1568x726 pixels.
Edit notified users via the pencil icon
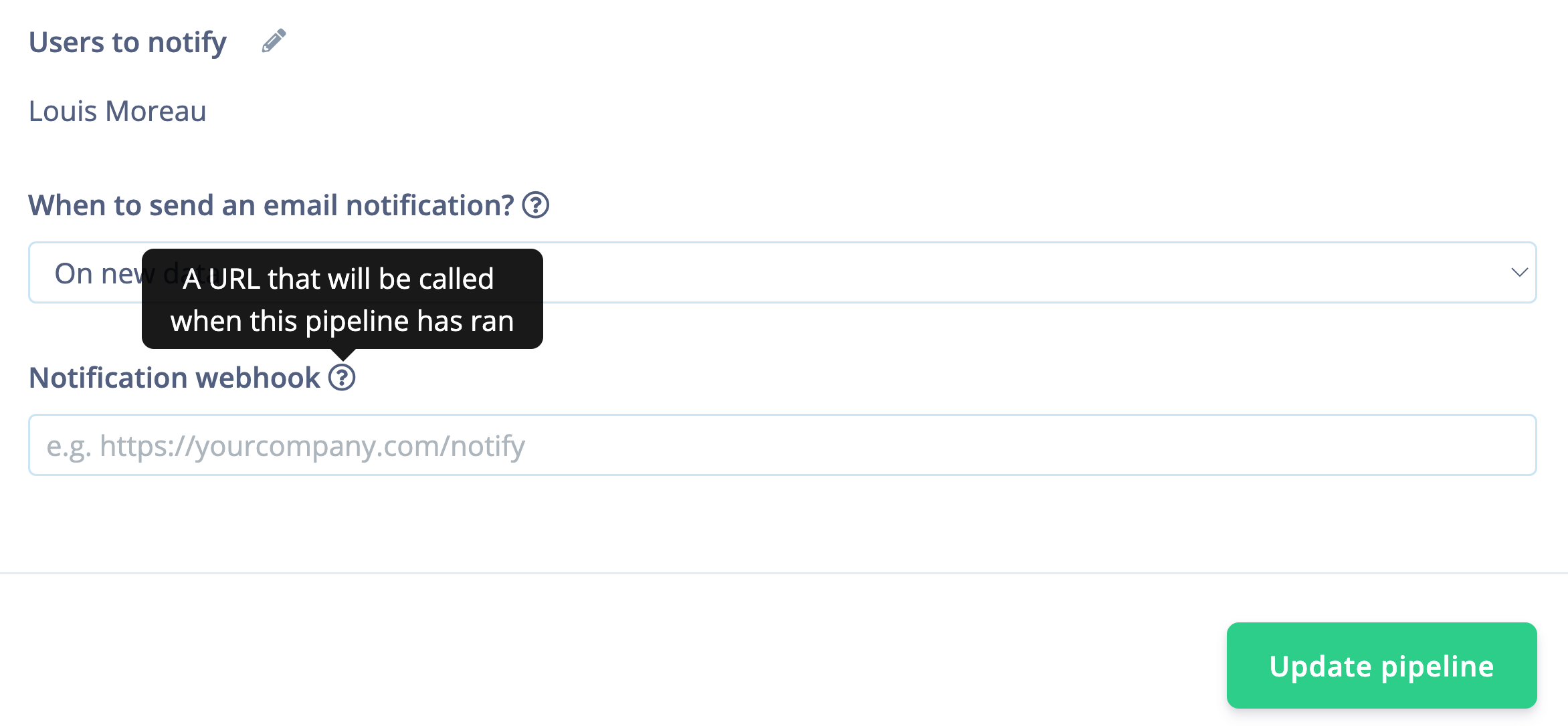pyautogui.click(x=274, y=41)
